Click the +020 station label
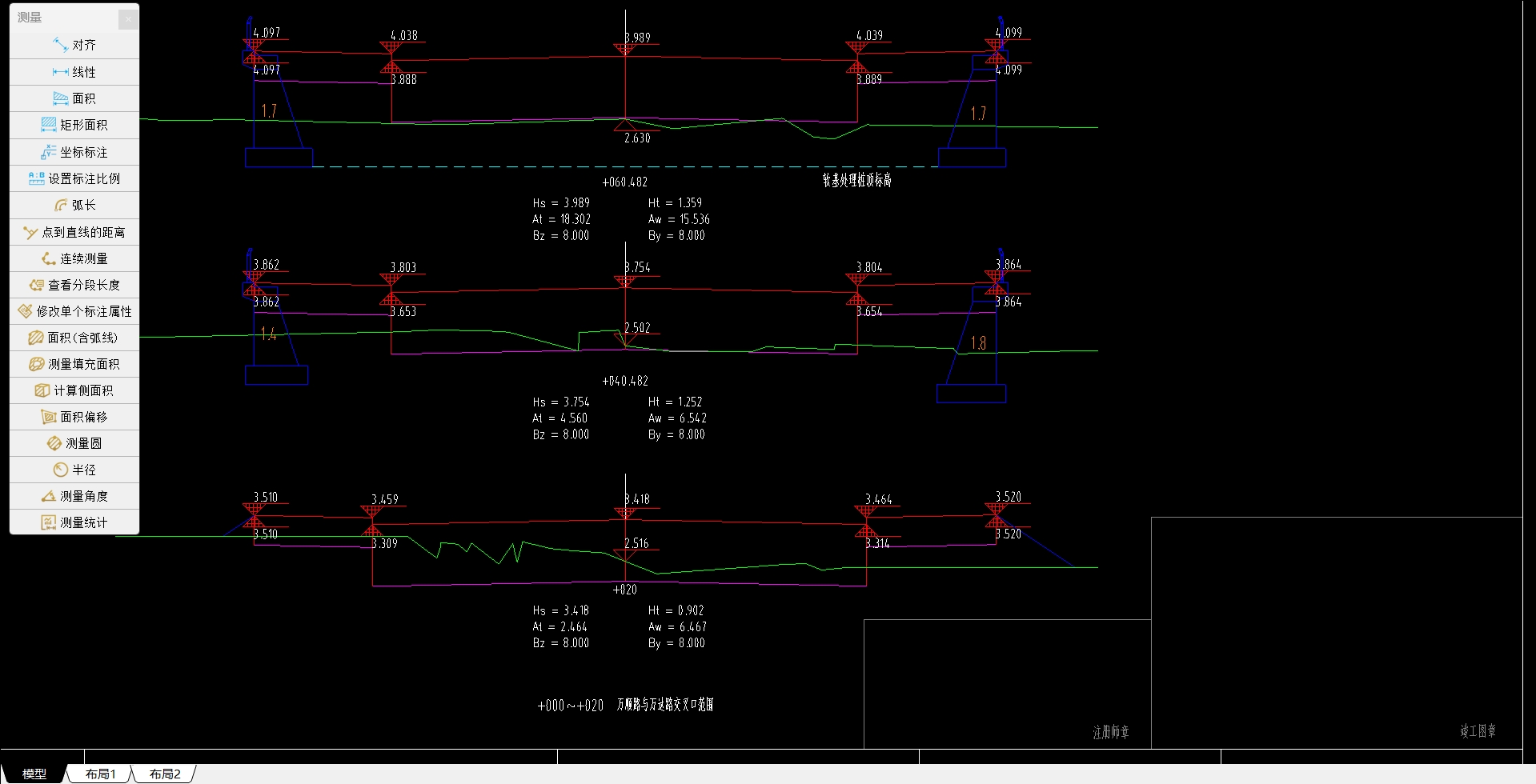This screenshot has height=784, width=1536. tap(625, 590)
